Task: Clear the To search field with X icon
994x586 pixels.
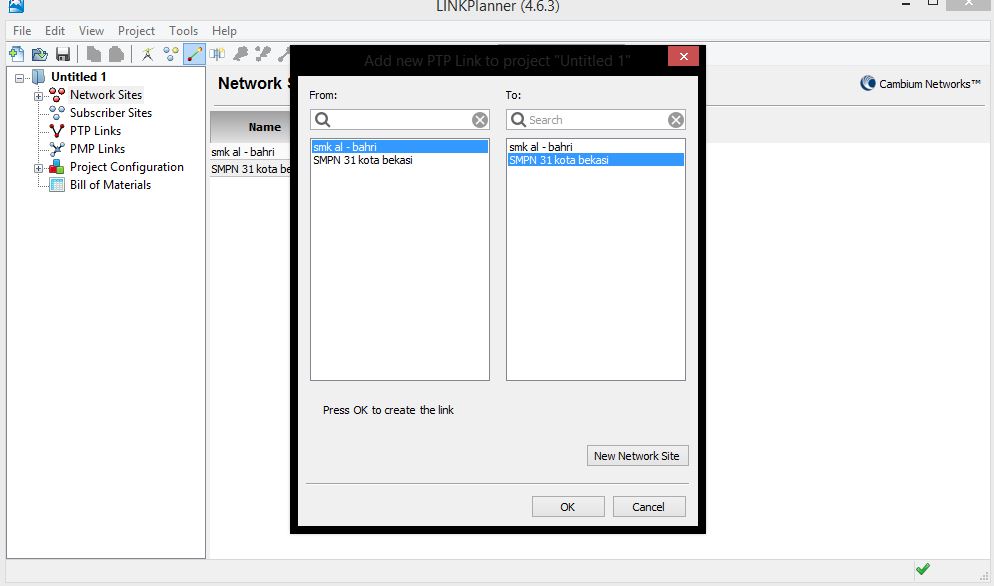Action: point(676,120)
